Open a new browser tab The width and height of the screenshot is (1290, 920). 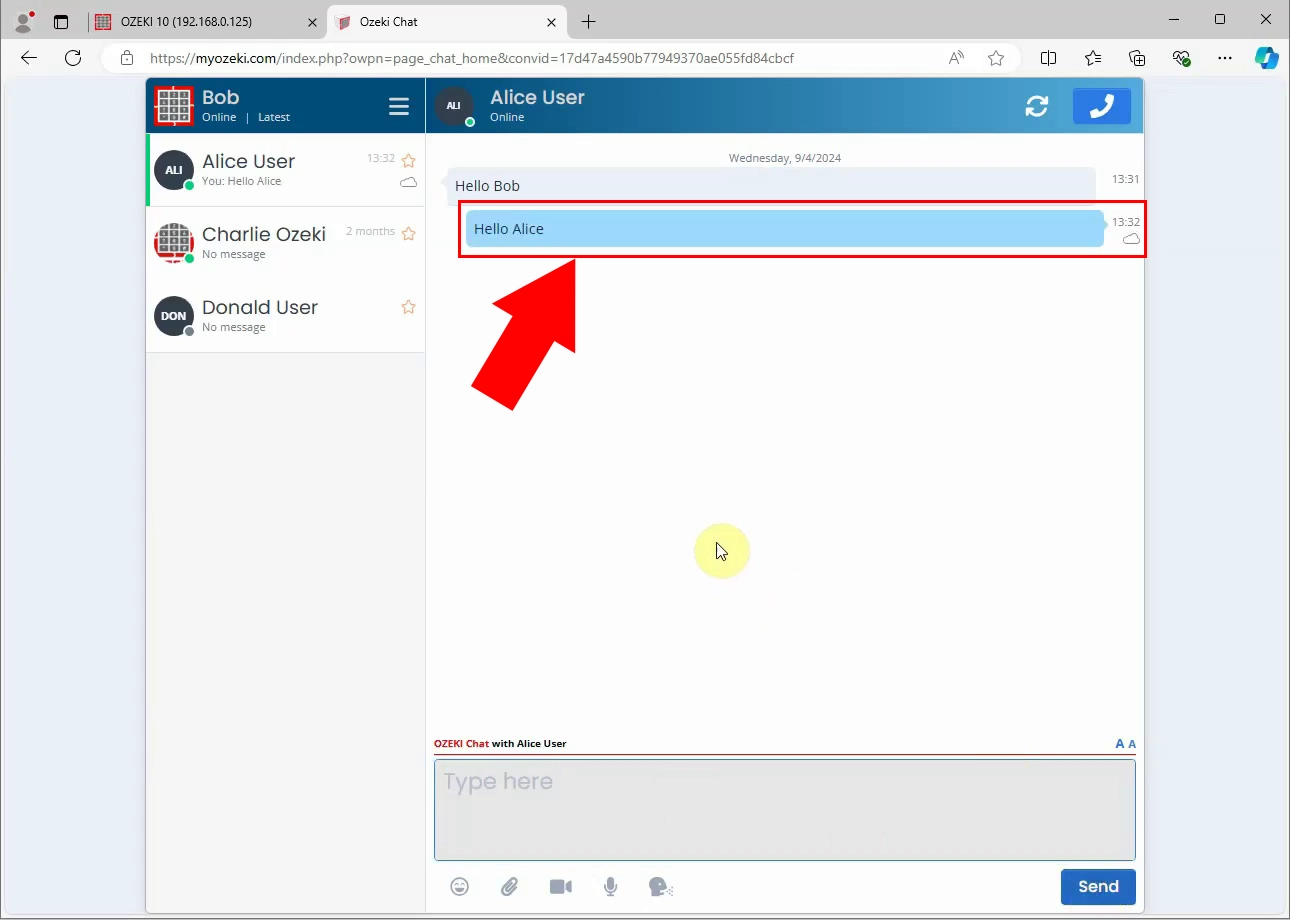(x=589, y=22)
